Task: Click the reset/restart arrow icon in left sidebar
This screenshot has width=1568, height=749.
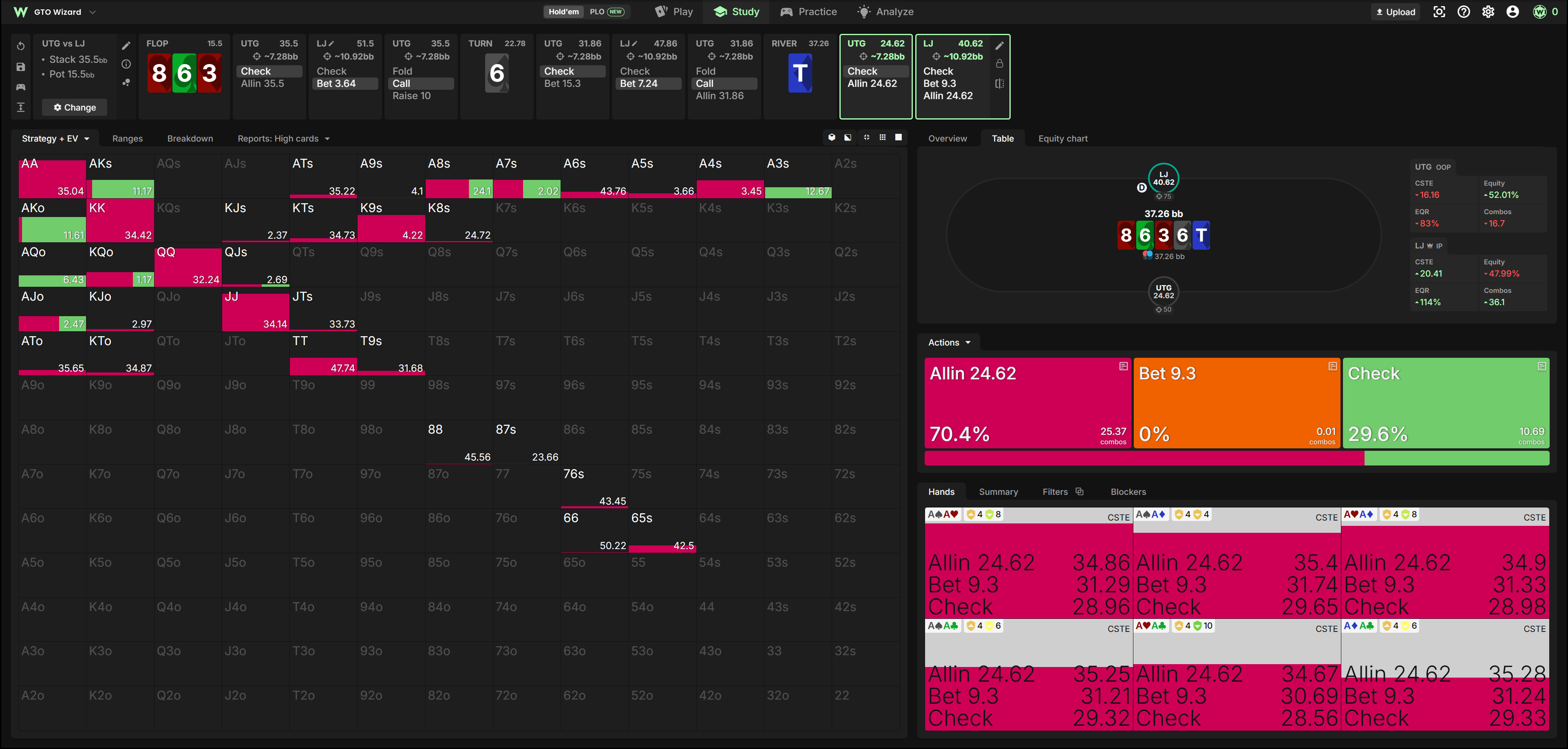Action: click(x=21, y=46)
